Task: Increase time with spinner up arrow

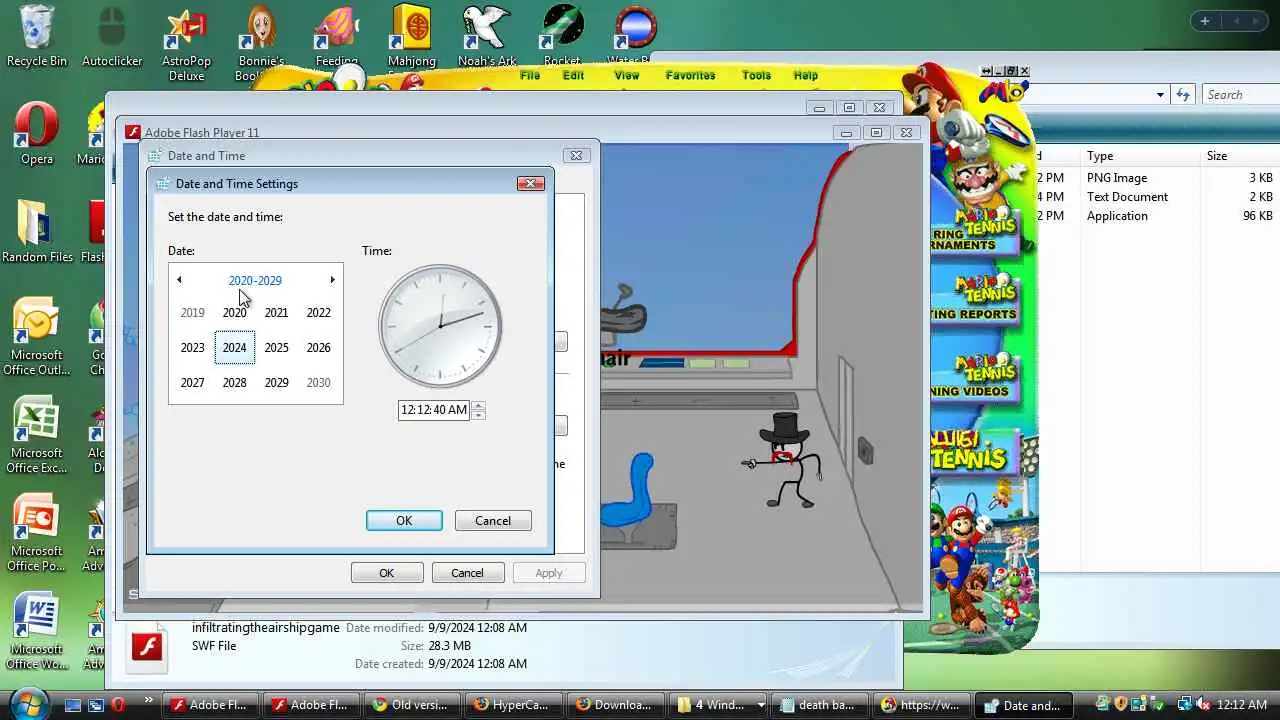Action: (x=478, y=405)
